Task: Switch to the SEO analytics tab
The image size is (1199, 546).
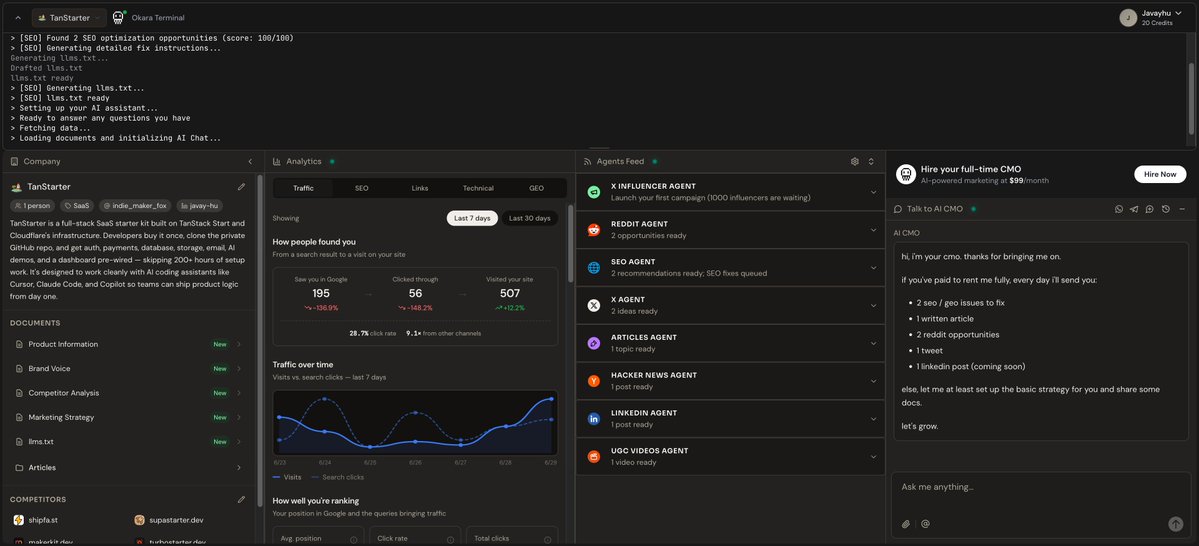Action: pos(362,188)
